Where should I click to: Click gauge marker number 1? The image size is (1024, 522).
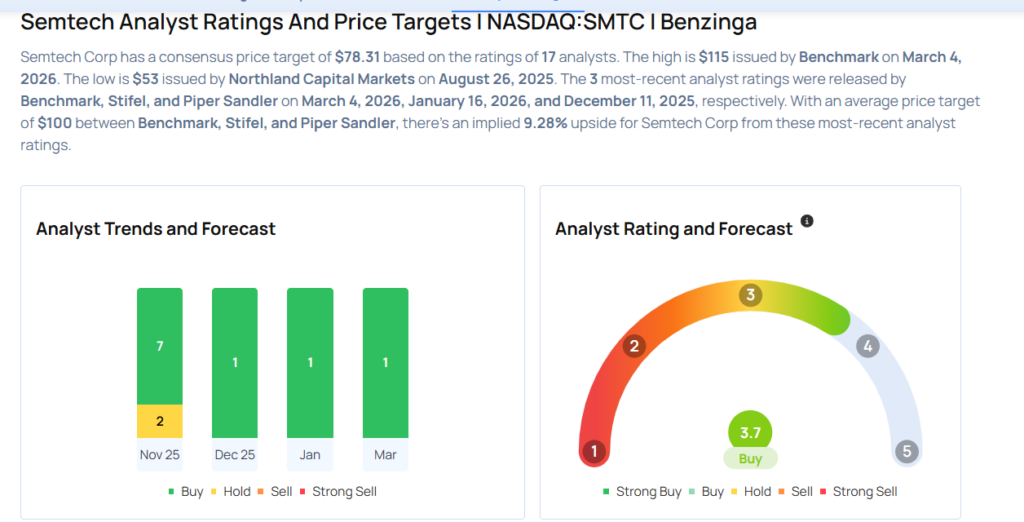coord(595,451)
